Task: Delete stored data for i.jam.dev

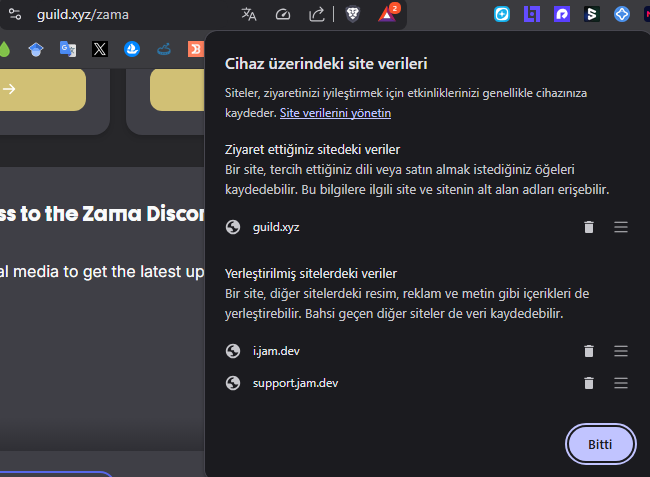Action: [x=589, y=351]
